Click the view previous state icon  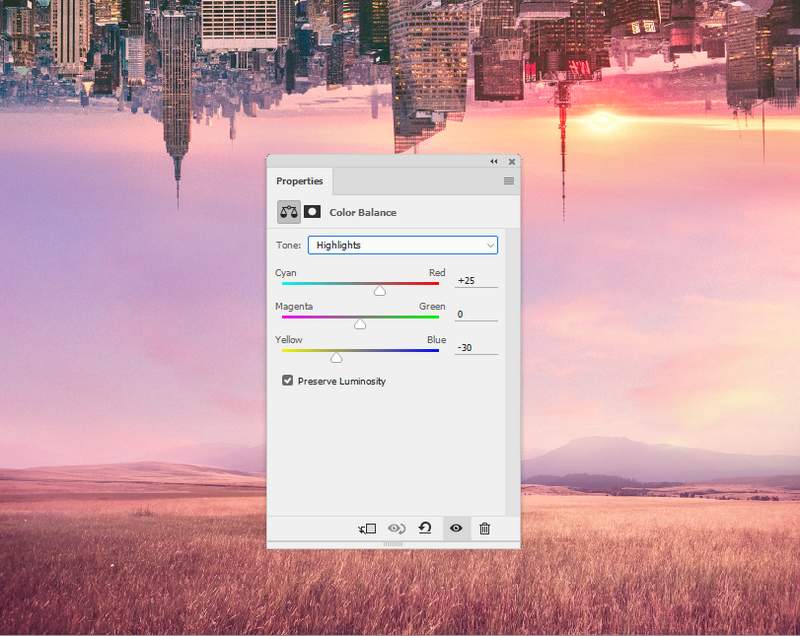[x=396, y=528]
